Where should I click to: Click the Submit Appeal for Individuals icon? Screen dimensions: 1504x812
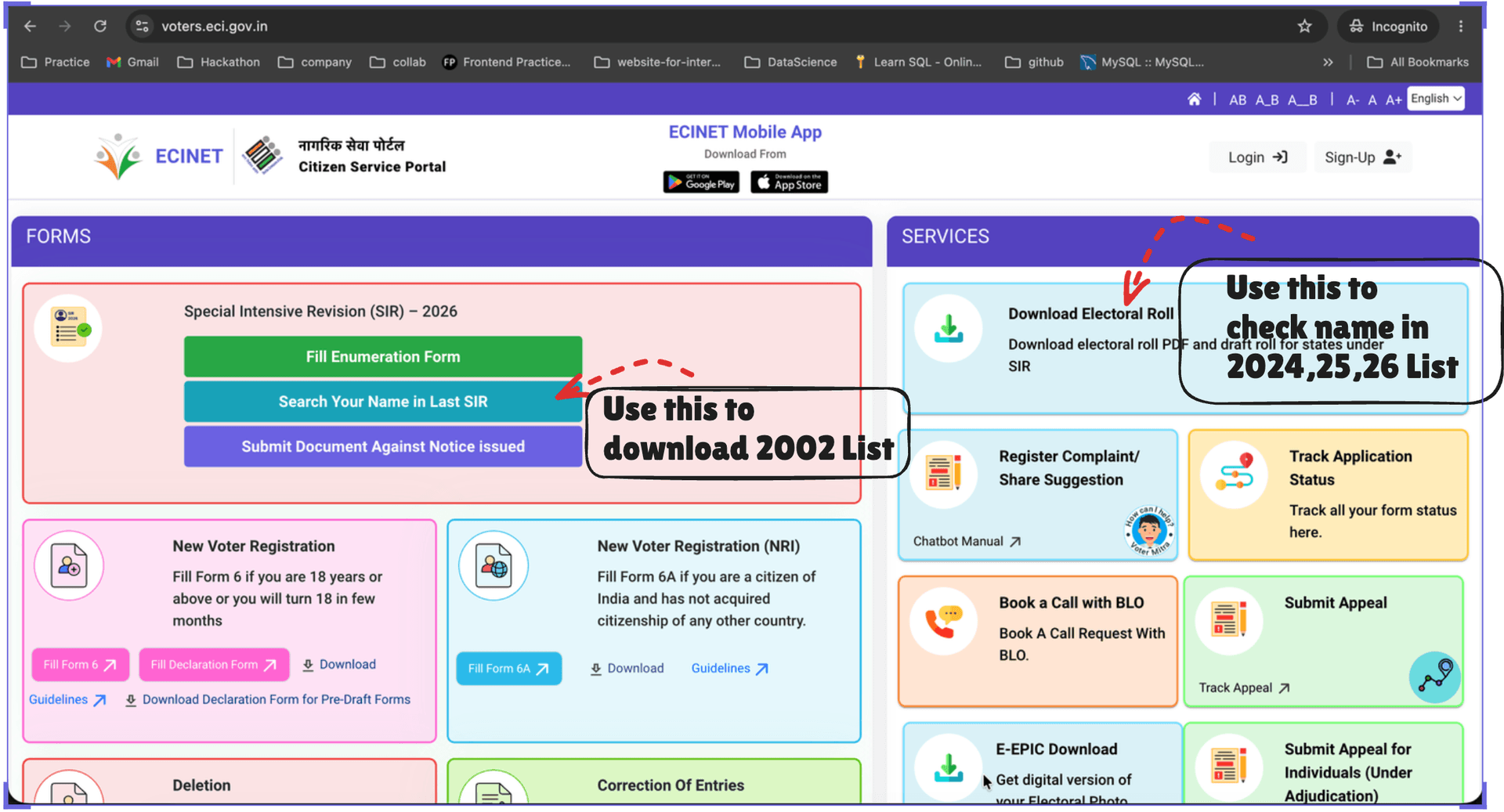coord(1228,767)
